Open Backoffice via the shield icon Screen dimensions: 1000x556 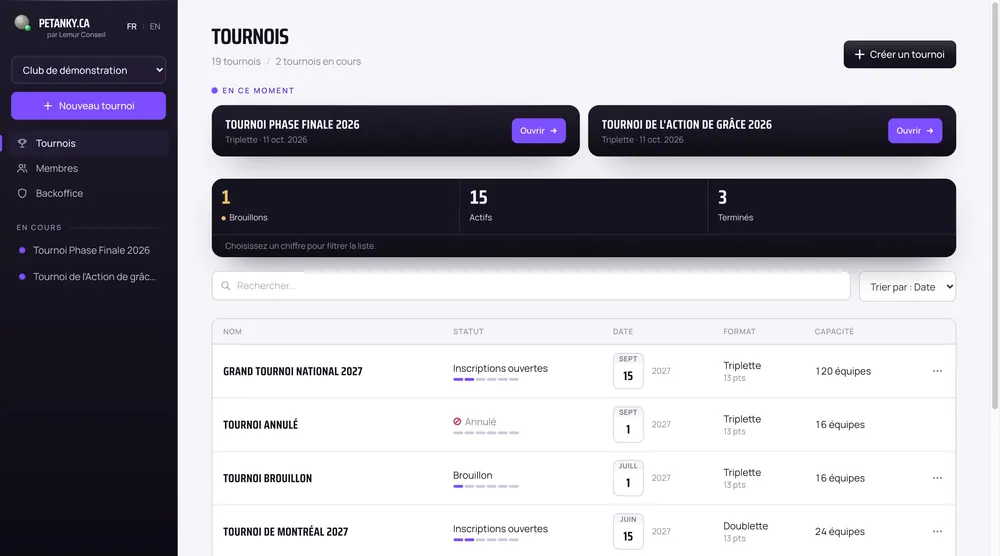coord(22,193)
